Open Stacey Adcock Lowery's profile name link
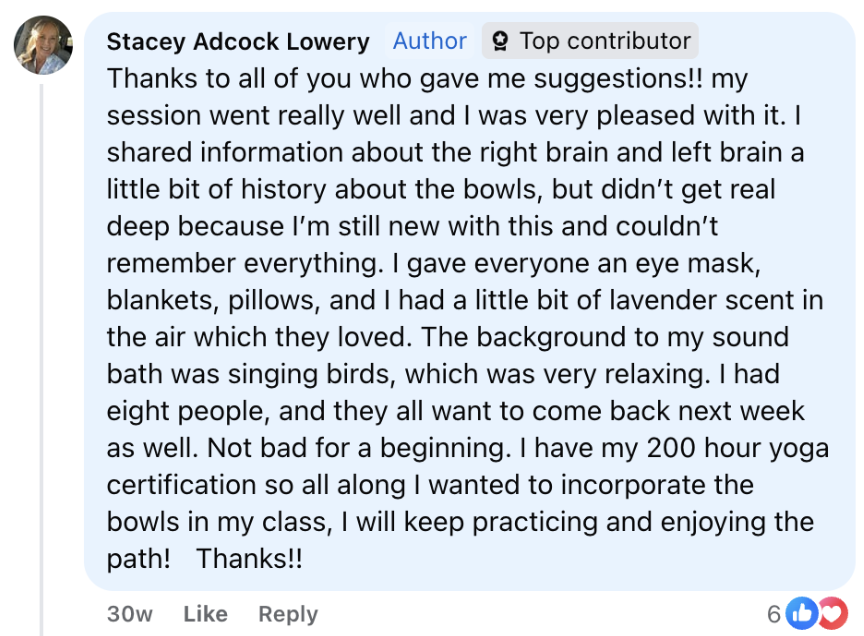The image size is (864, 636). [x=238, y=42]
